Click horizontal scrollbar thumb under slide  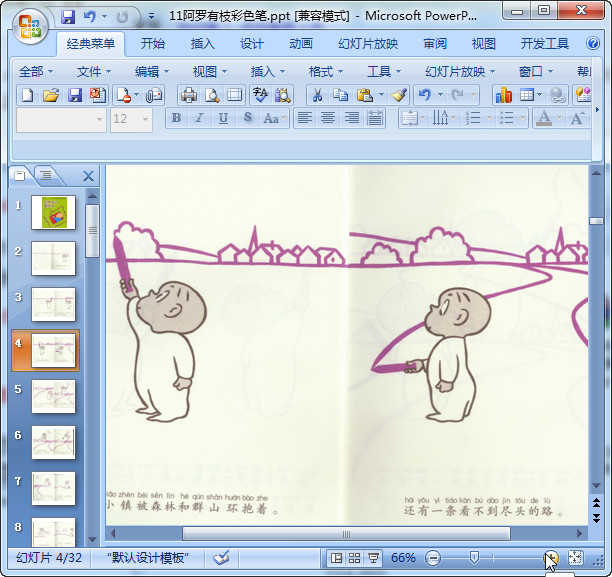(x=346, y=534)
